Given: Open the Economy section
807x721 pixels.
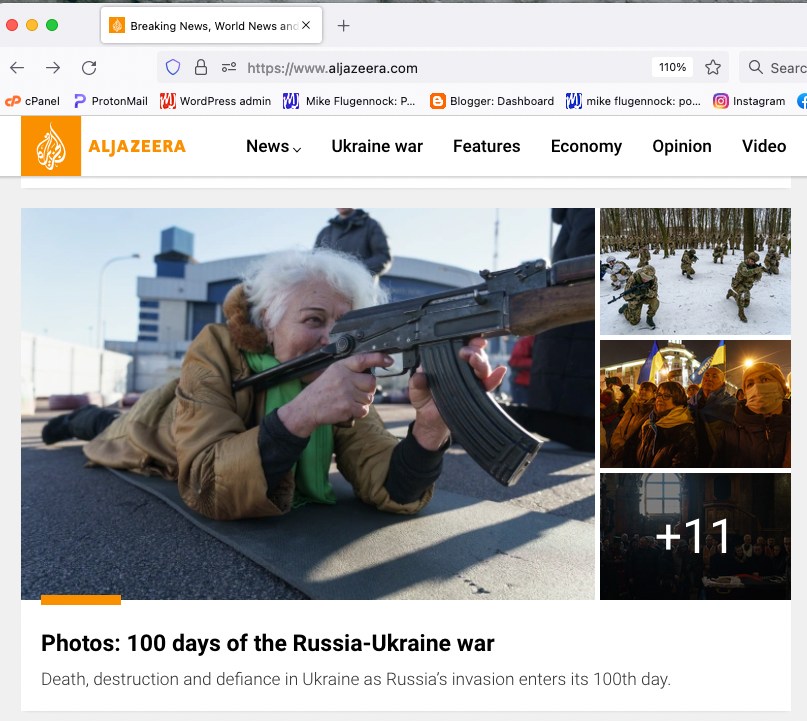Looking at the screenshot, I should (586, 146).
